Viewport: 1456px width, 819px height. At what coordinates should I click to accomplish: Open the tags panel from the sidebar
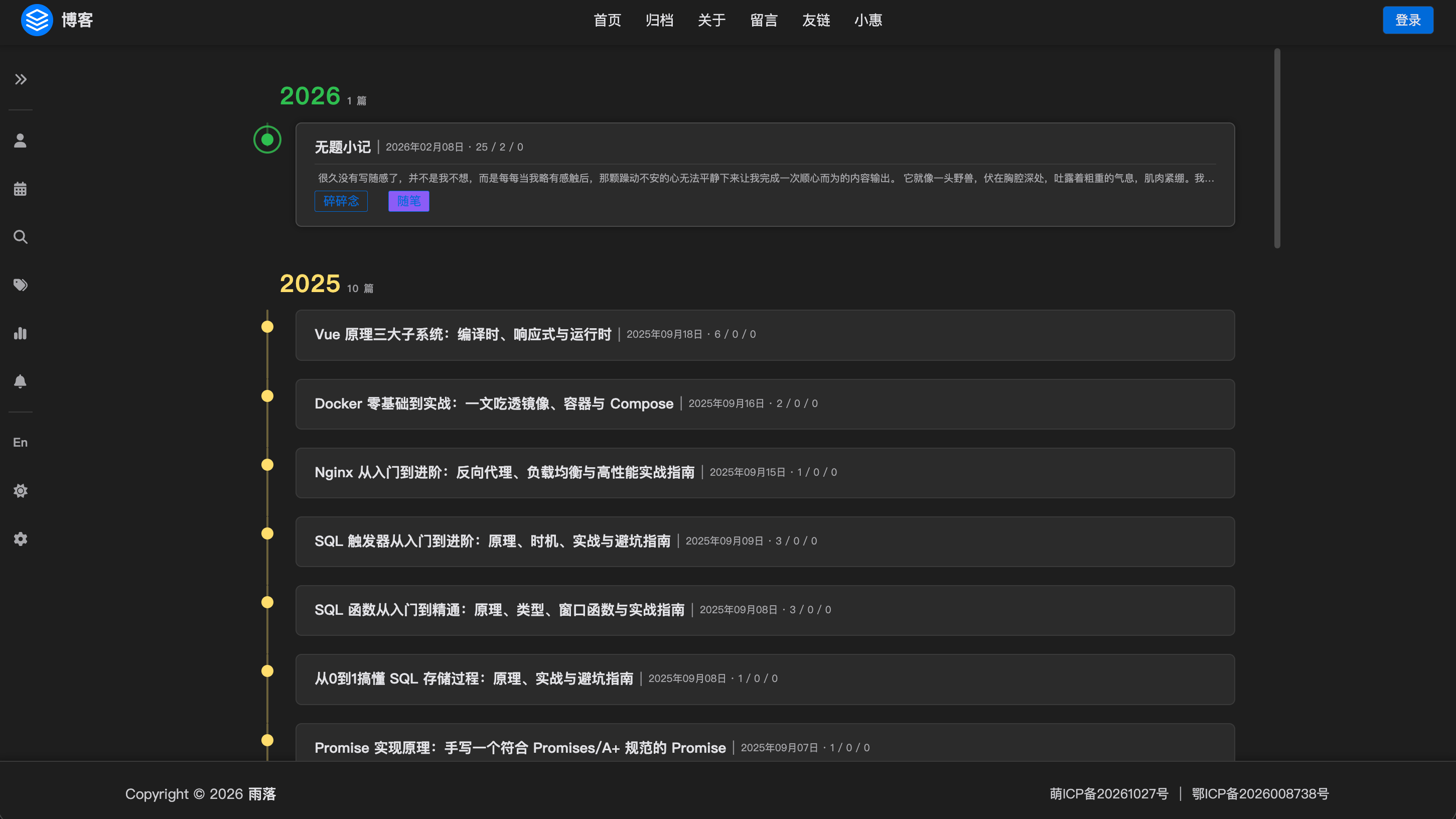pyautogui.click(x=21, y=285)
